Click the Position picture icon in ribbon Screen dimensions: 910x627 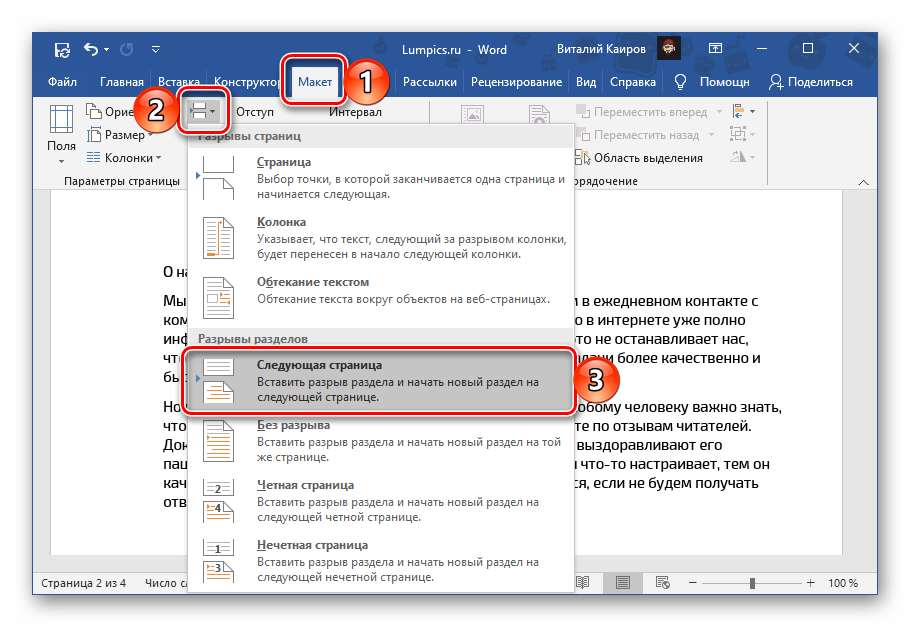(472, 114)
